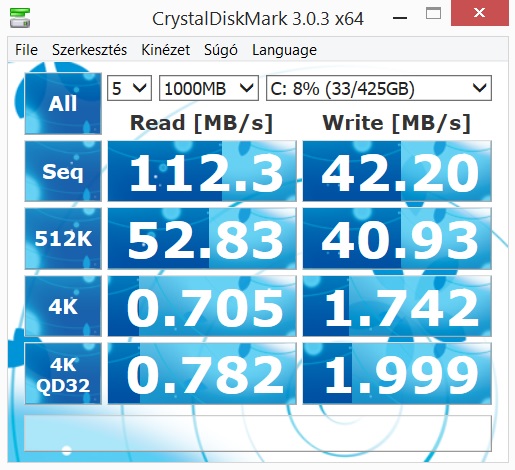Run all benchmarks with the All button
Viewport: 515px width, 470px height.
coord(63,103)
